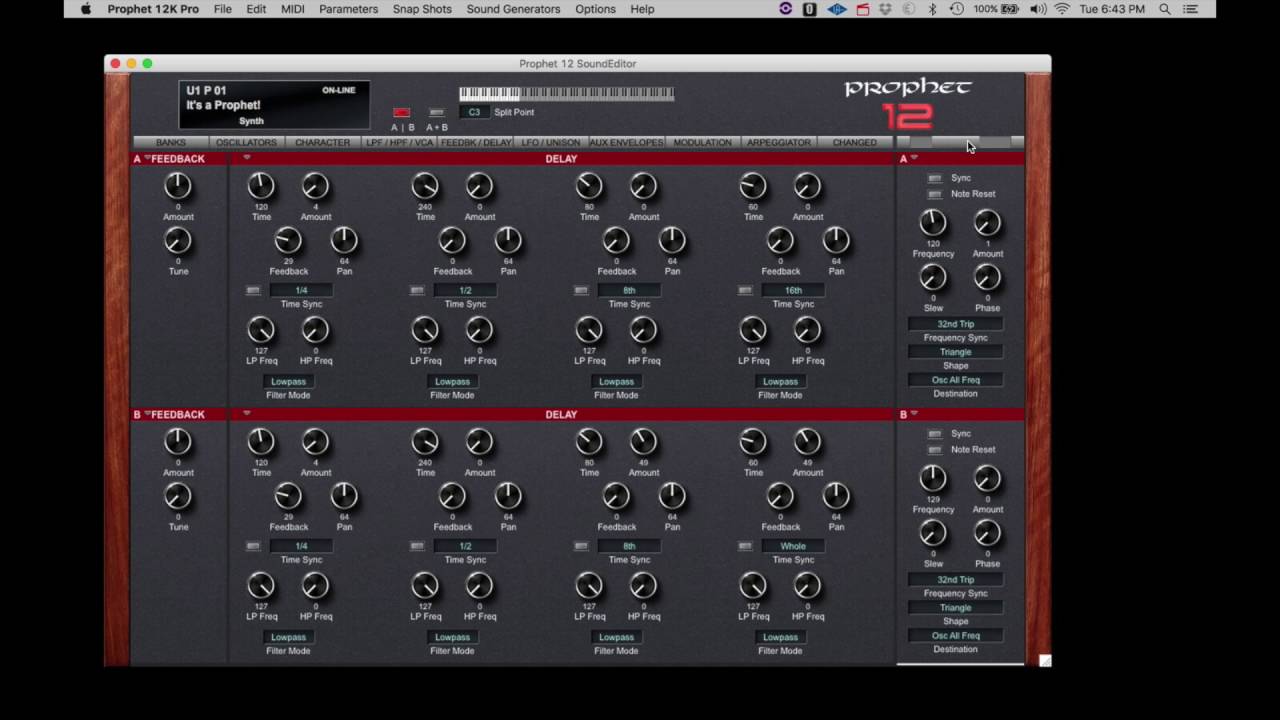Switch to the MODULATION tab
The height and width of the screenshot is (720, 1280).
click(x=702, y=143)
